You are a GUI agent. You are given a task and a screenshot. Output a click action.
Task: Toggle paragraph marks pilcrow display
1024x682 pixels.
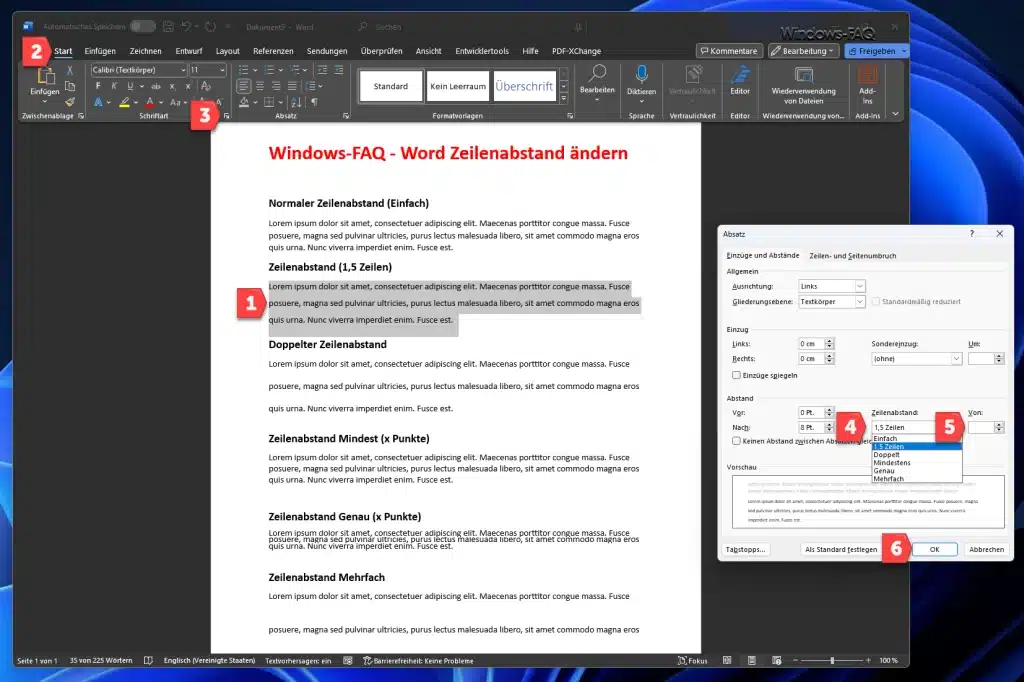pos(315,102)
